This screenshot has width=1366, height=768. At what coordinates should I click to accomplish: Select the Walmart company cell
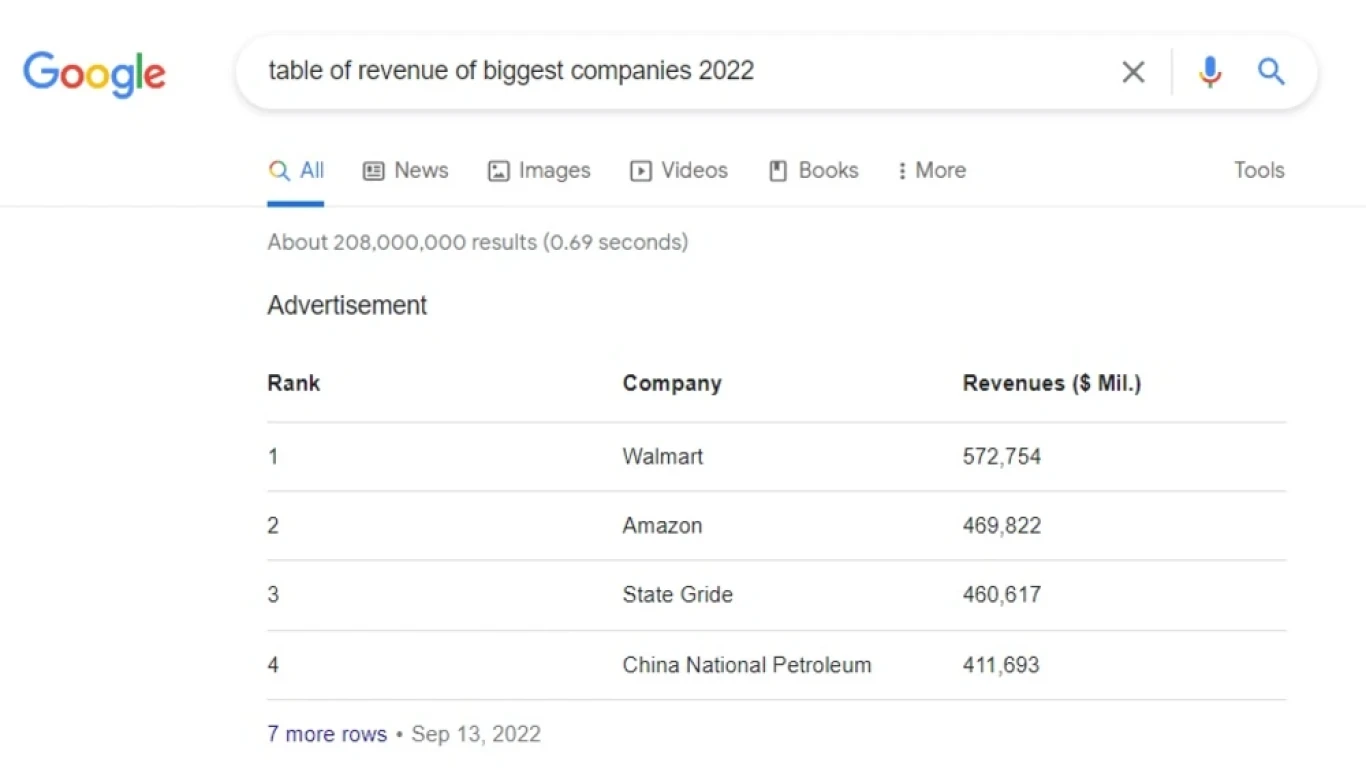pyautogui.click(x=663, y=456)
